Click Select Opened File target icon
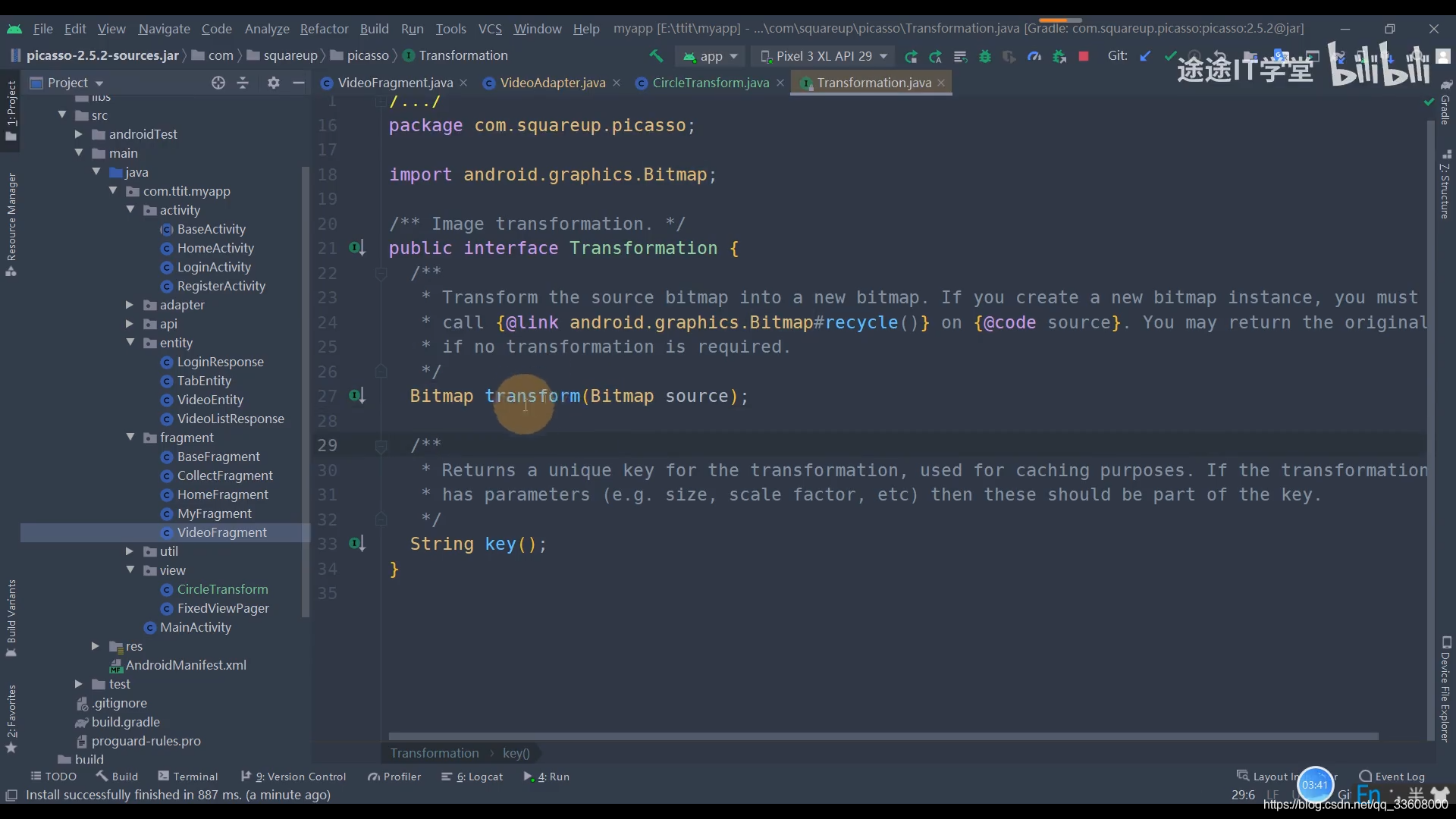Image resolution: width=1456 pixels, height=819 pixels. 218,83
